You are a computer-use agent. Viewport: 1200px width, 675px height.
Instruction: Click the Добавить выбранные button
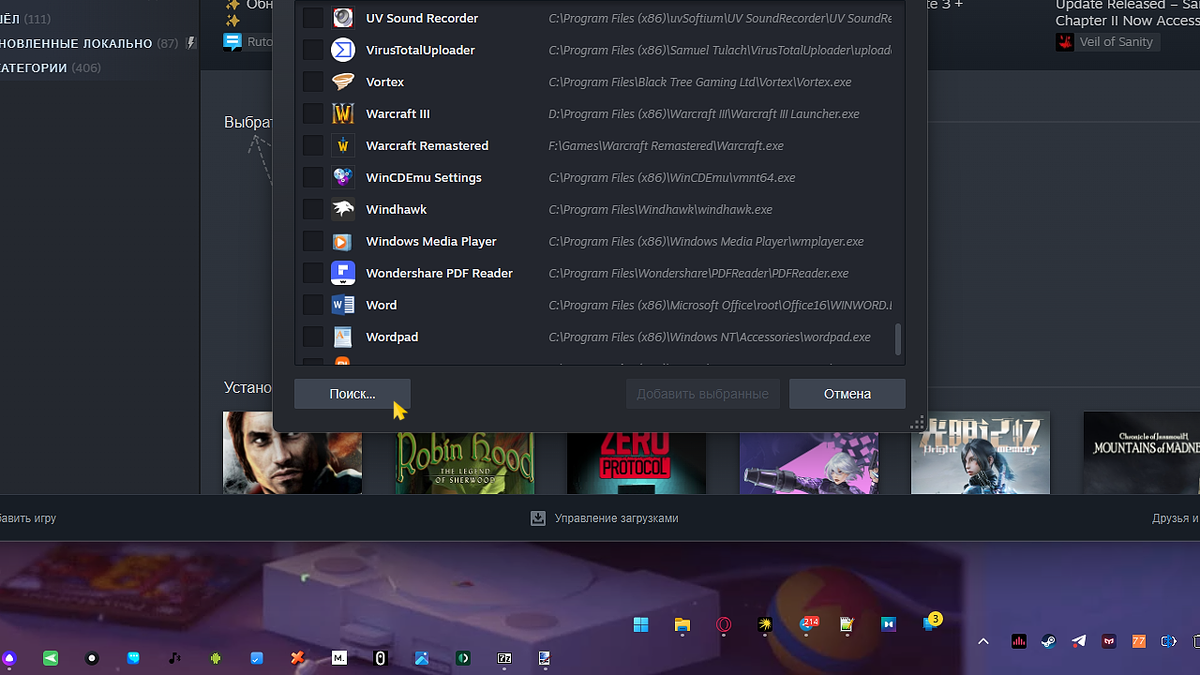click(703, 394)
